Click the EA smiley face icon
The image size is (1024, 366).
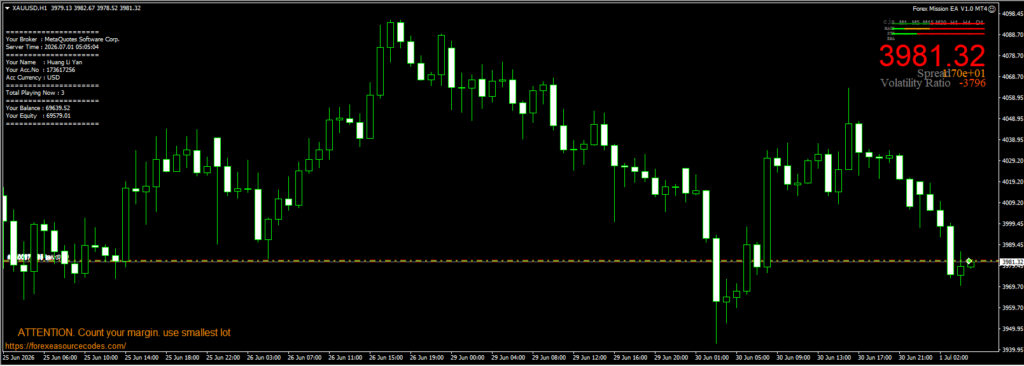tap(991, 9)
